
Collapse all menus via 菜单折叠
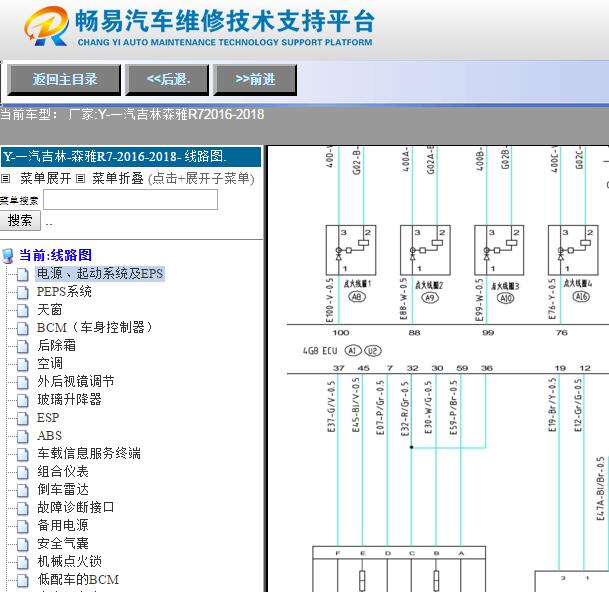(x=118, y=178)
